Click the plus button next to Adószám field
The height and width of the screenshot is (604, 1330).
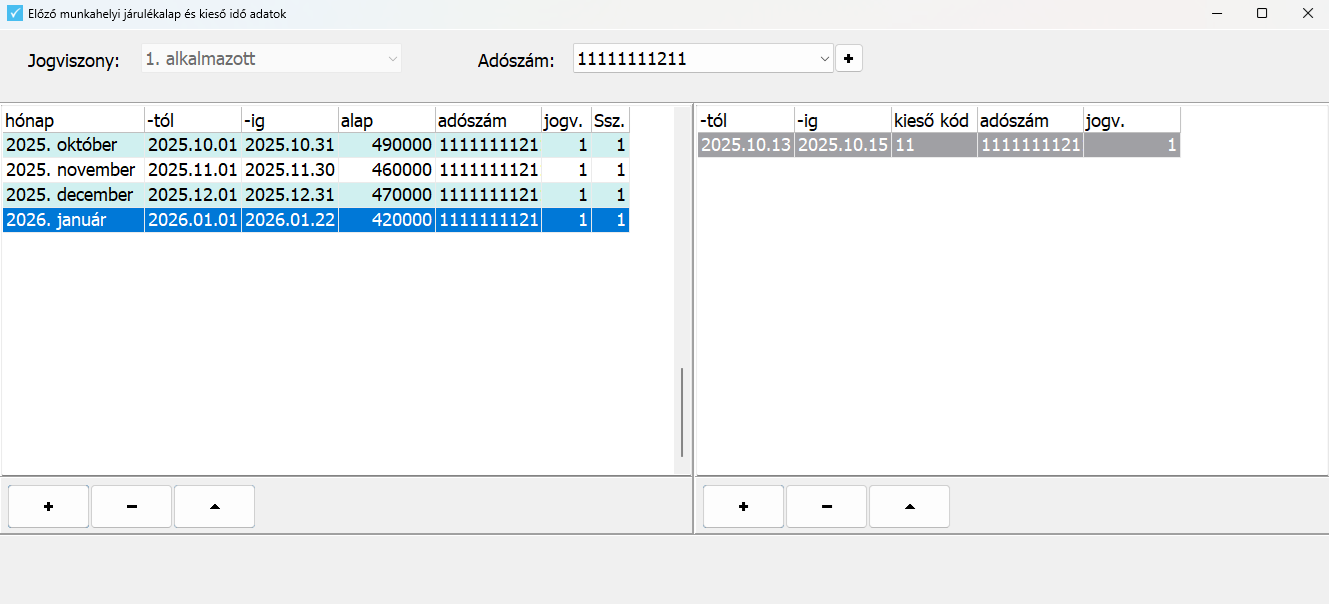pos(848,59)
